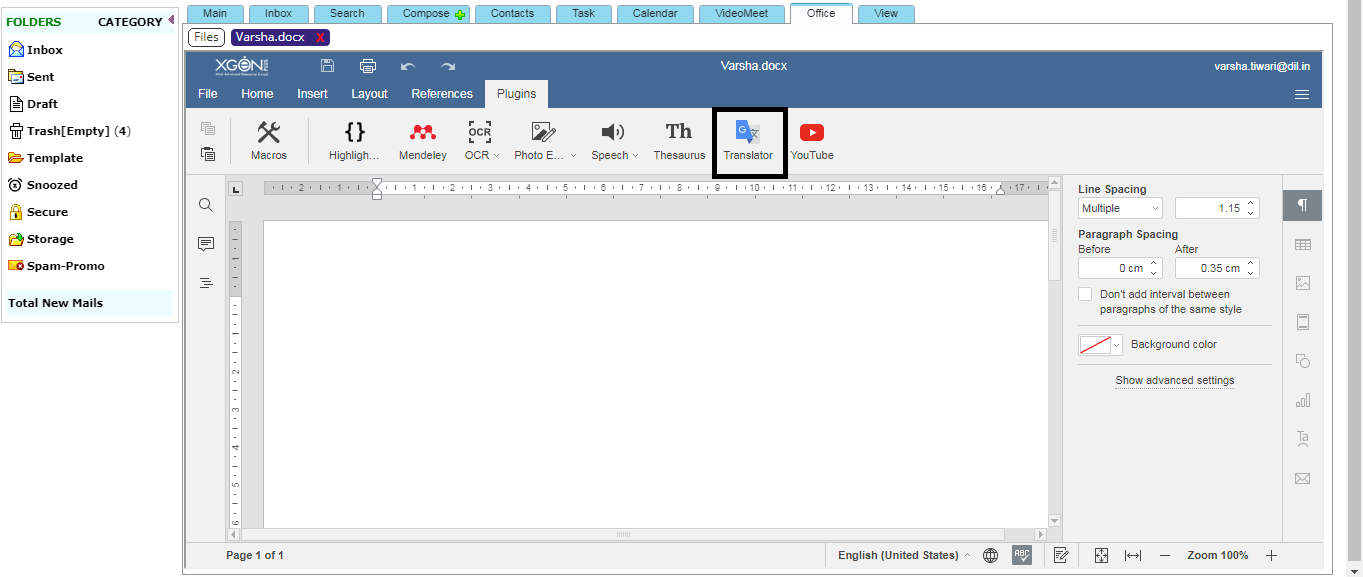This screenshot has width=1363, height=577.
Task: Toggle the spell checking icon
Action: (1022, 555)
